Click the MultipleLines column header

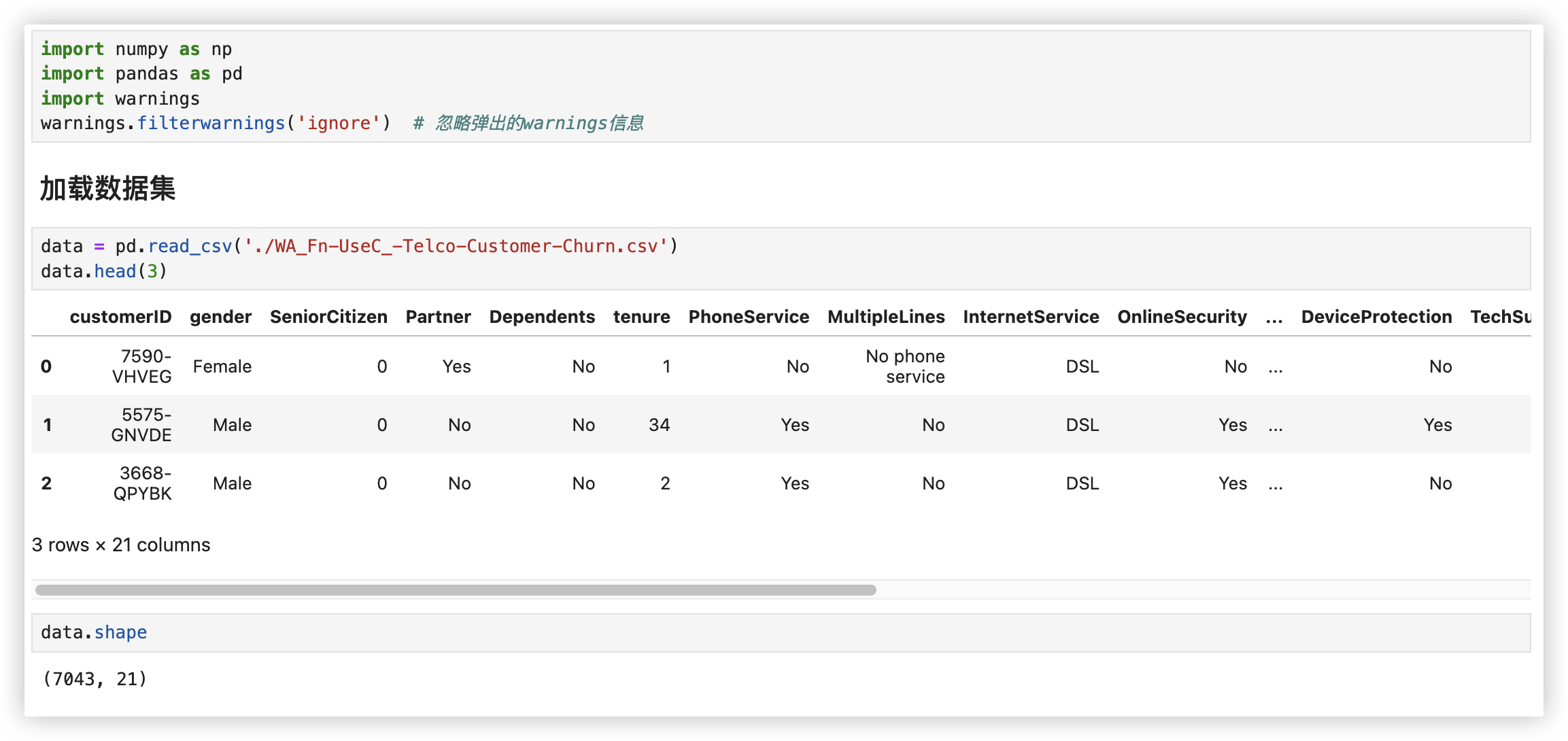[x=886, y=317]
